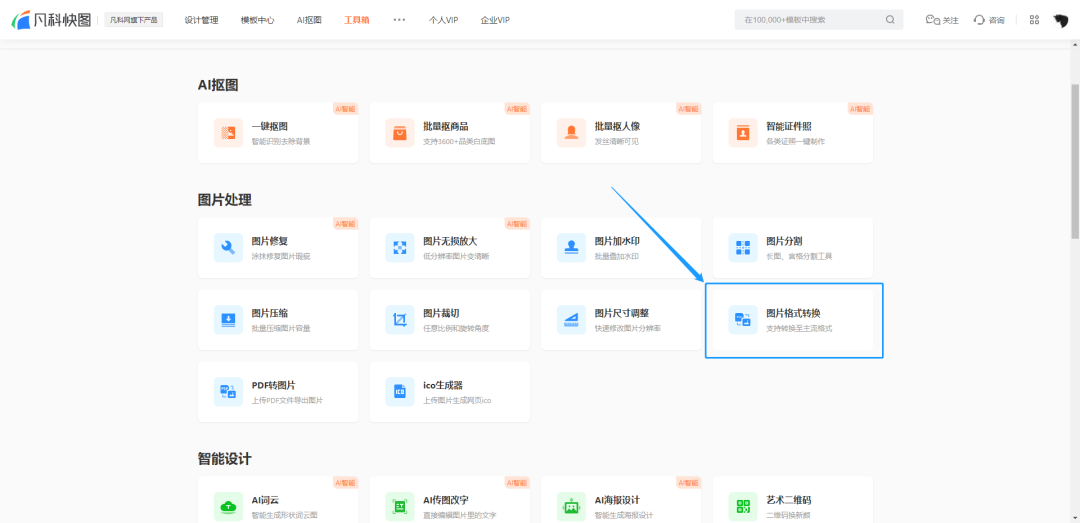
Task: Click the 图片处理 section heading
Action: (x=225, y=200)
